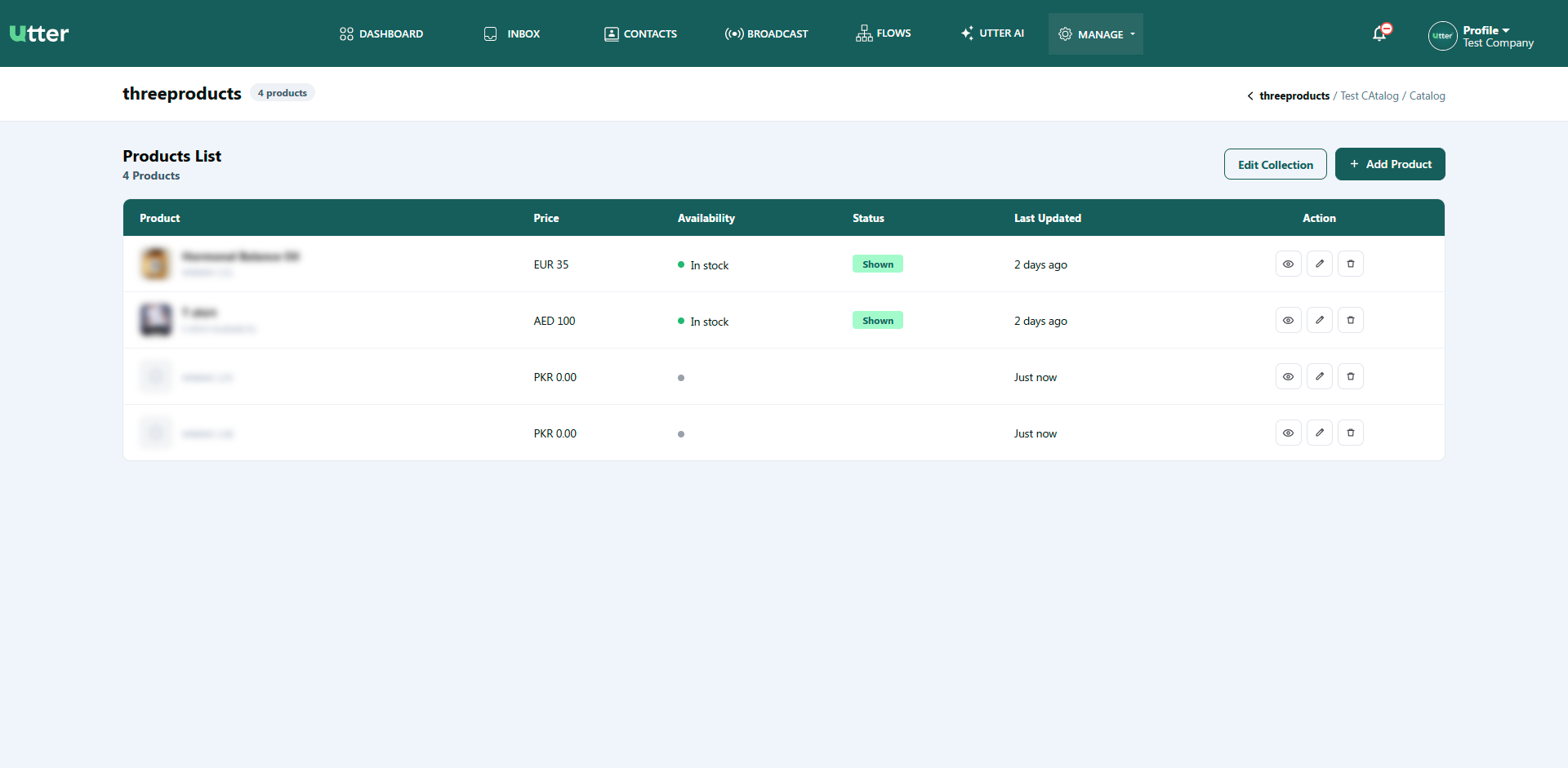Click In stock for AED 100 row
Image resolution: width=1568 pixels, height=768 pixels.
[703, 322]
